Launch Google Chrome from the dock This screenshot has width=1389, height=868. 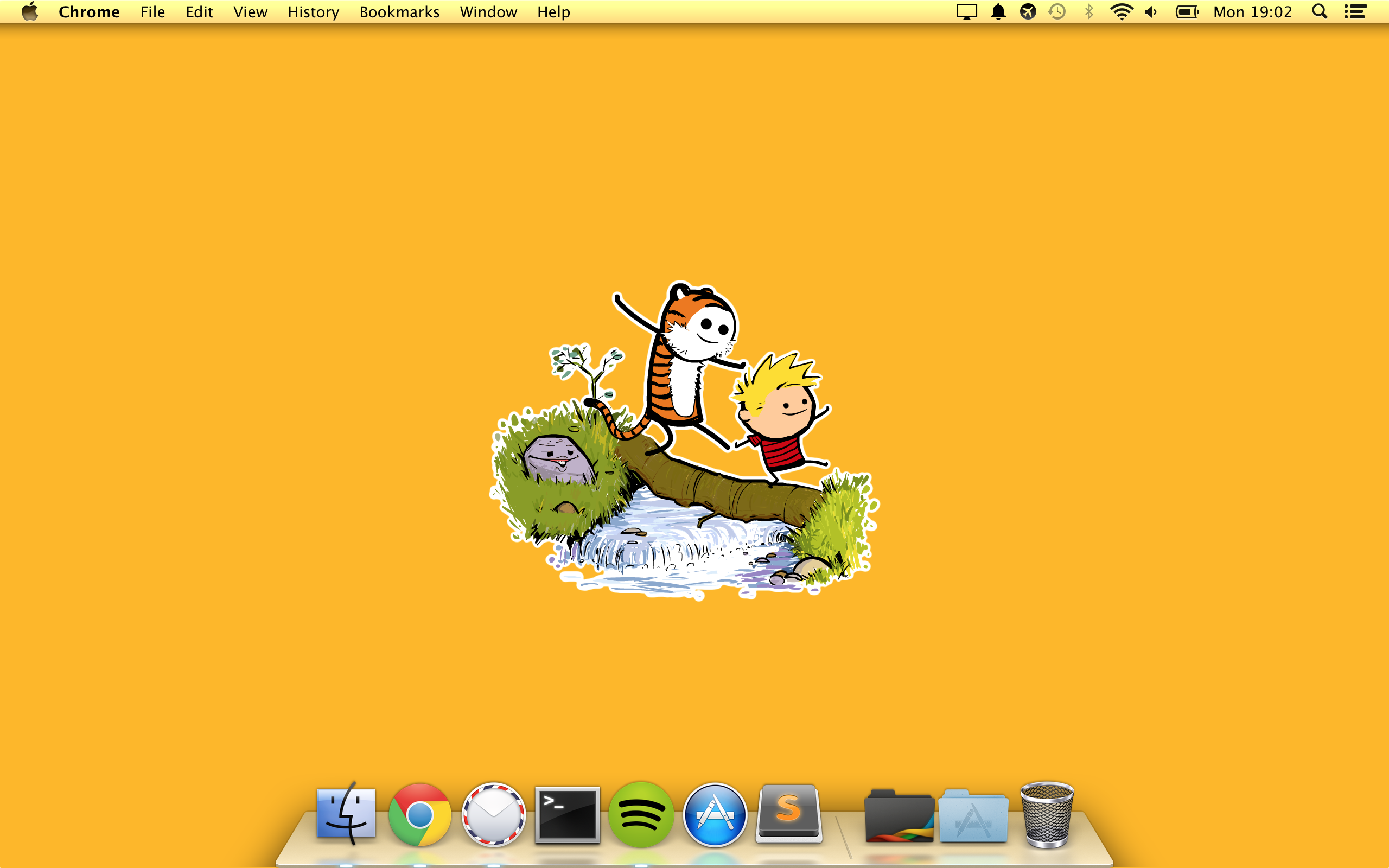coord(419,815)
